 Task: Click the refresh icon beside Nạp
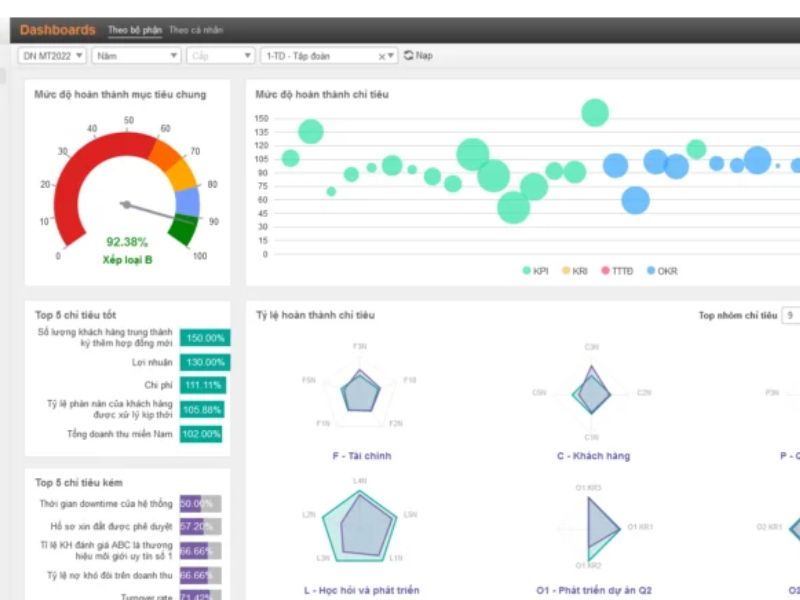pos(409,56)
